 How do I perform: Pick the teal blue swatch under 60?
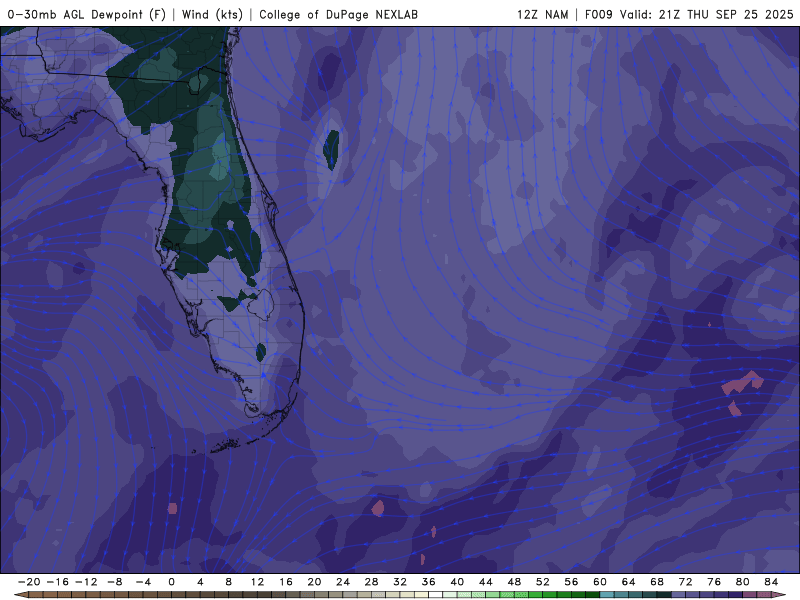pyautogui.click(x=607, y=595)
